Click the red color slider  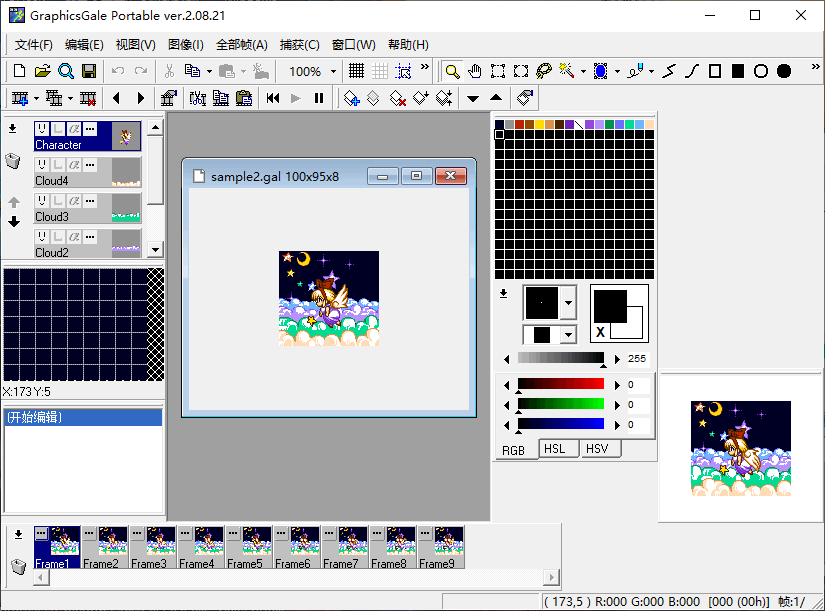(x=561, y=384)
